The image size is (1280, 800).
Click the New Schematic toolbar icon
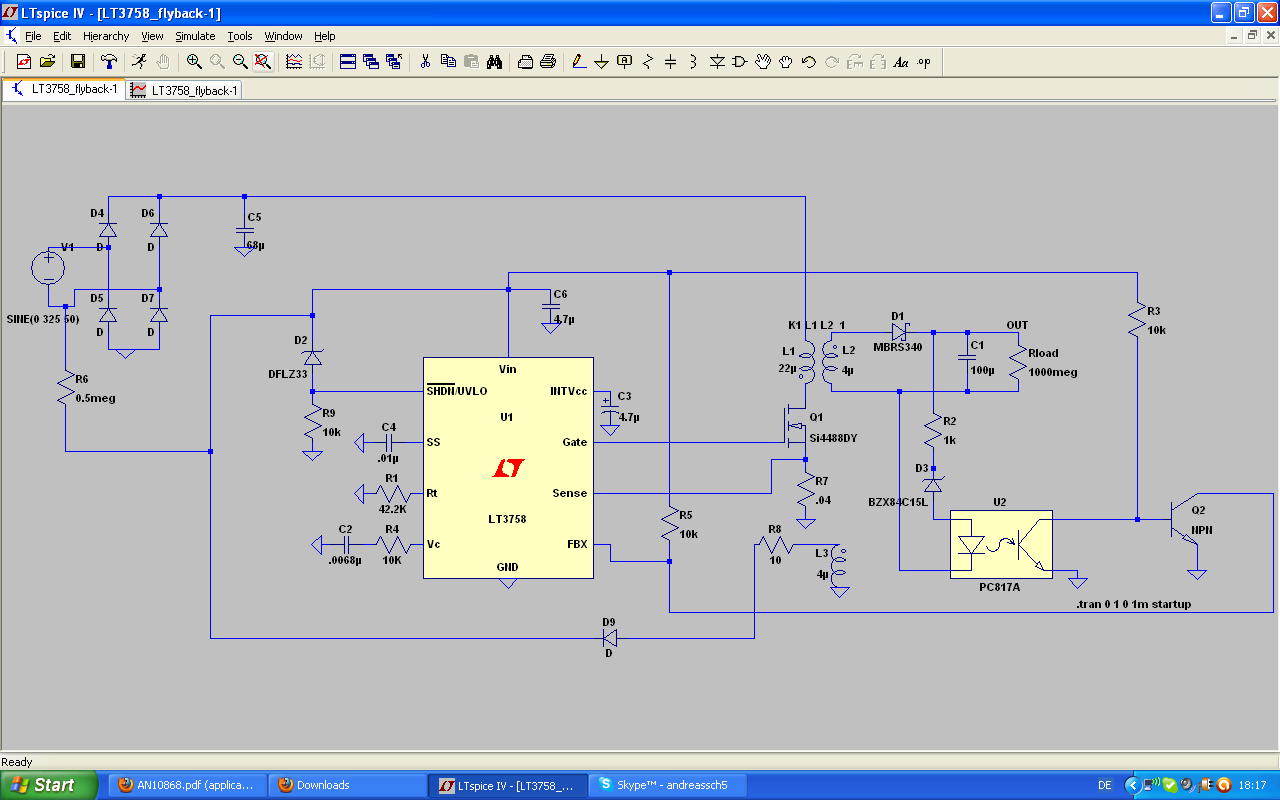[23, 61]
